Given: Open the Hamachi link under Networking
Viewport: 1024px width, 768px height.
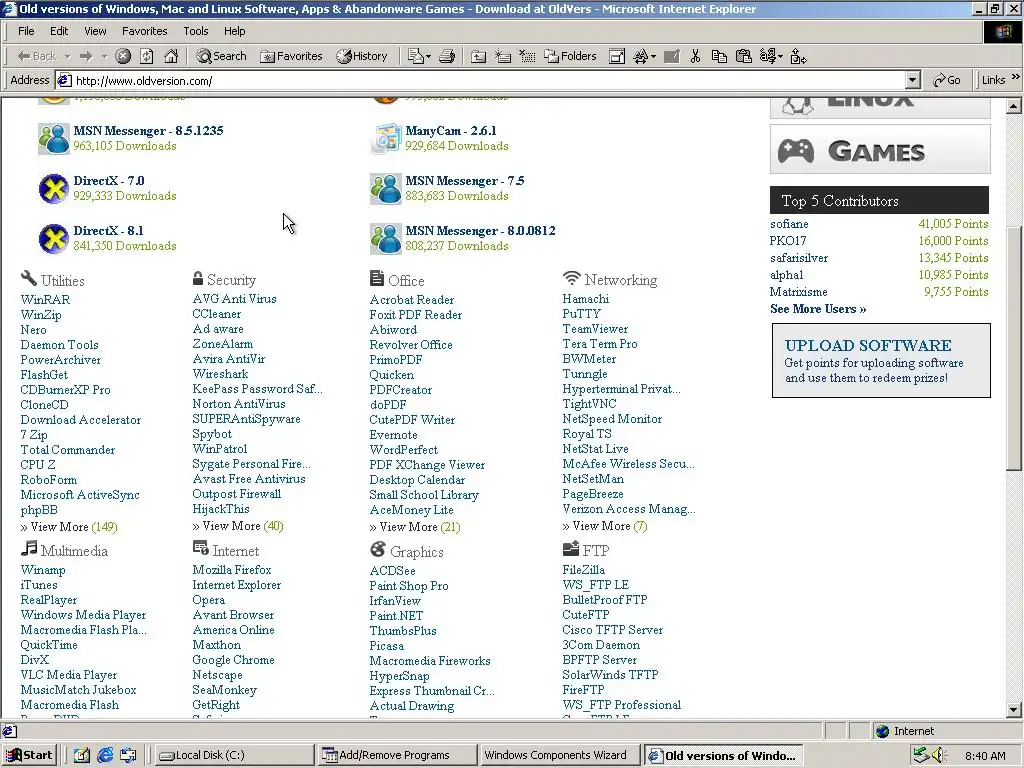Looking at the screenshot, I should [585, 298].
